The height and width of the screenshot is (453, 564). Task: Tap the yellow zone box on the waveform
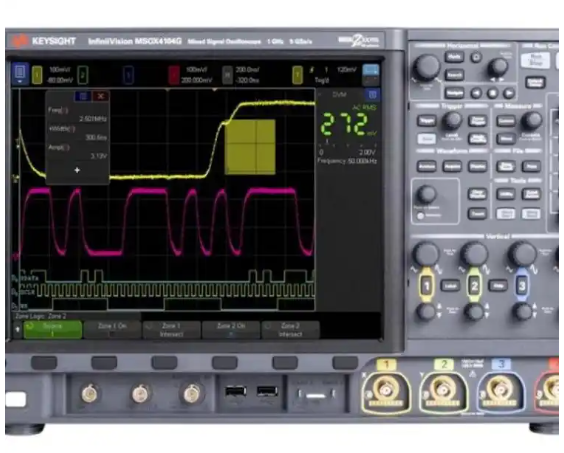tap(250, 147)
